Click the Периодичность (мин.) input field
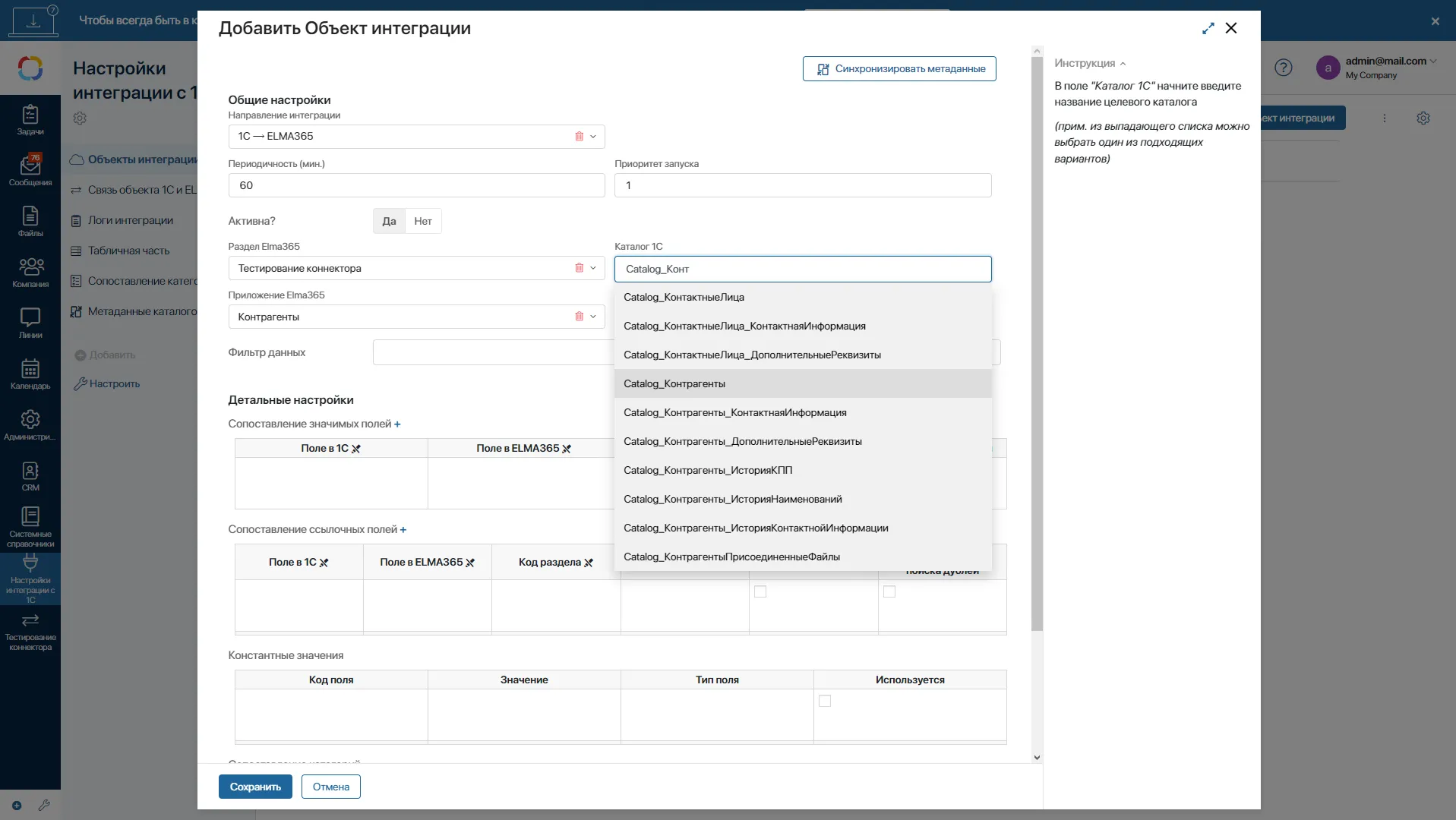1456x820 pixels. coord(416,185)
